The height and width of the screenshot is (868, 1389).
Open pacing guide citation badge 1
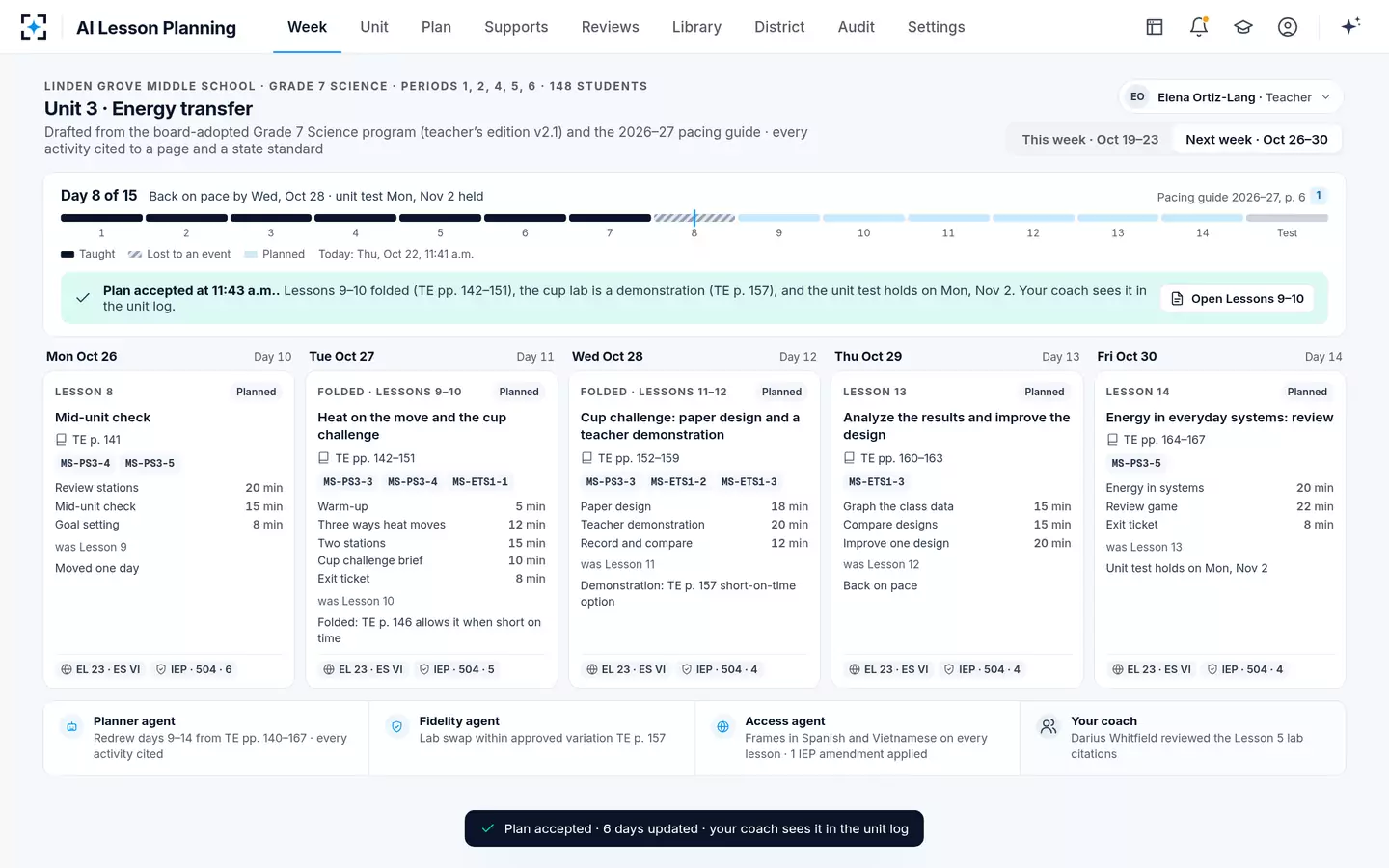(1319, 196)
